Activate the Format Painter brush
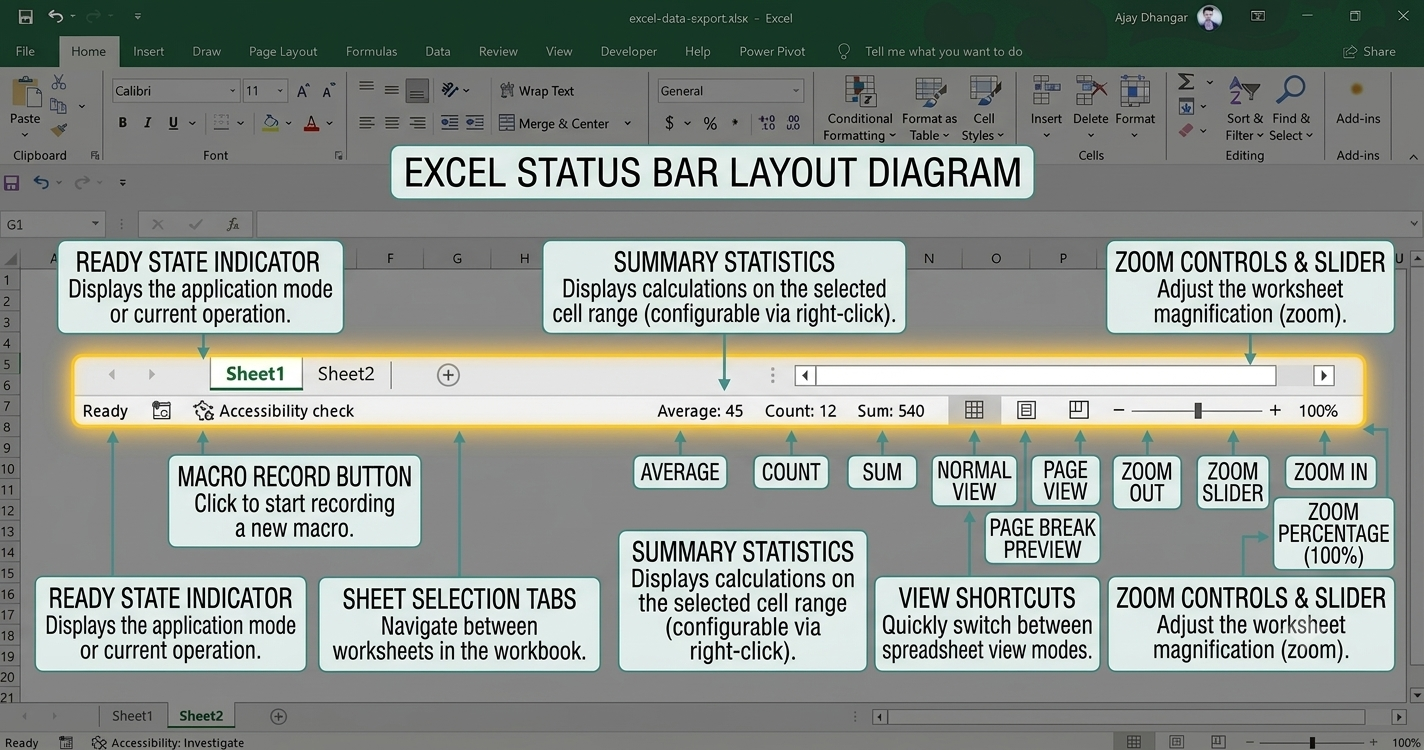Image resolution: width=1424 pixels, height=750 pixels. point(59,128)
